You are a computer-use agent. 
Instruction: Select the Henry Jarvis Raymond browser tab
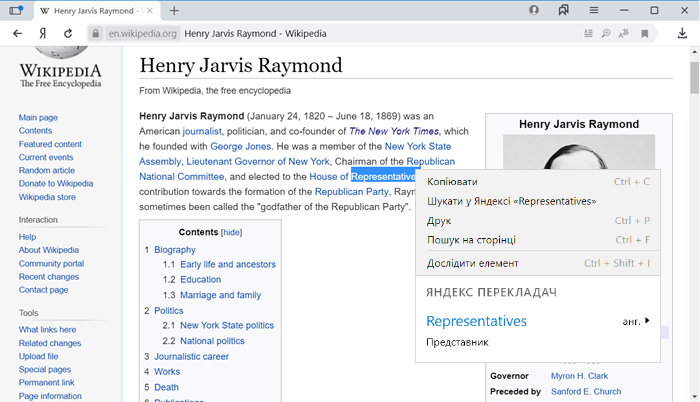point(96,11)
